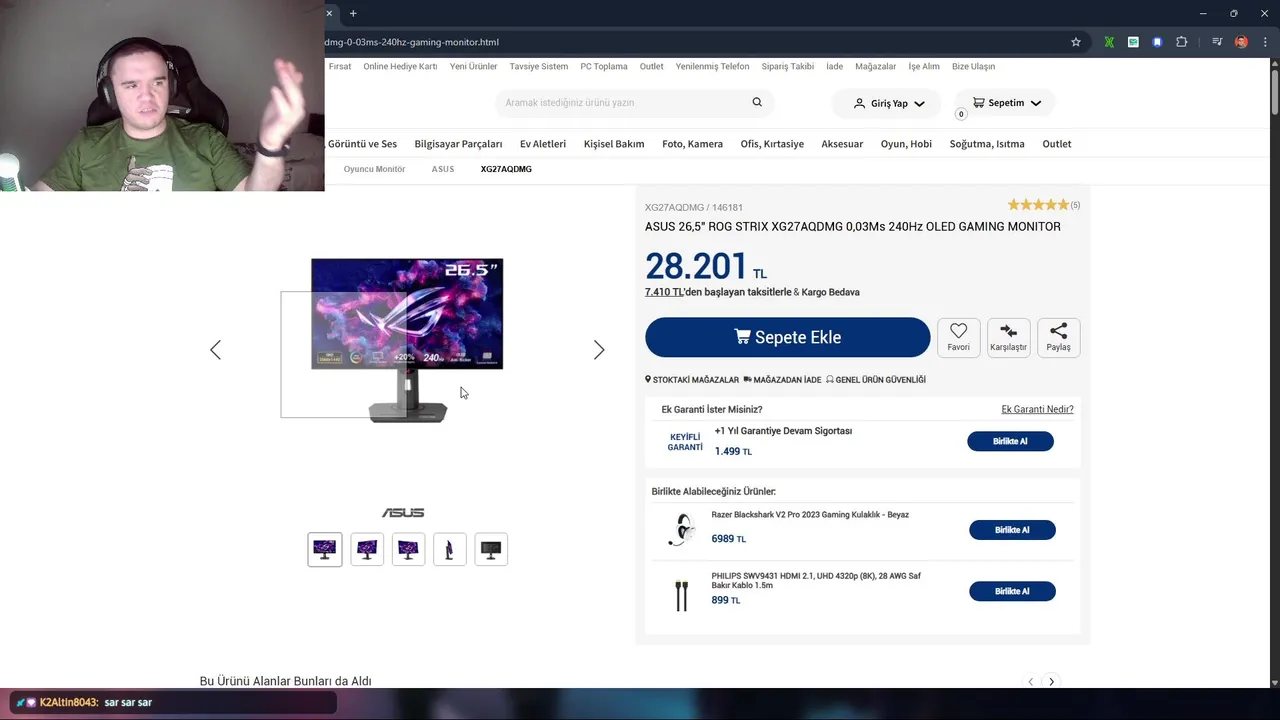The height and width of the screenshot is (720, 1280).
Task: Open Ek Garanti Nedir? link
Action: point(1037,409)
